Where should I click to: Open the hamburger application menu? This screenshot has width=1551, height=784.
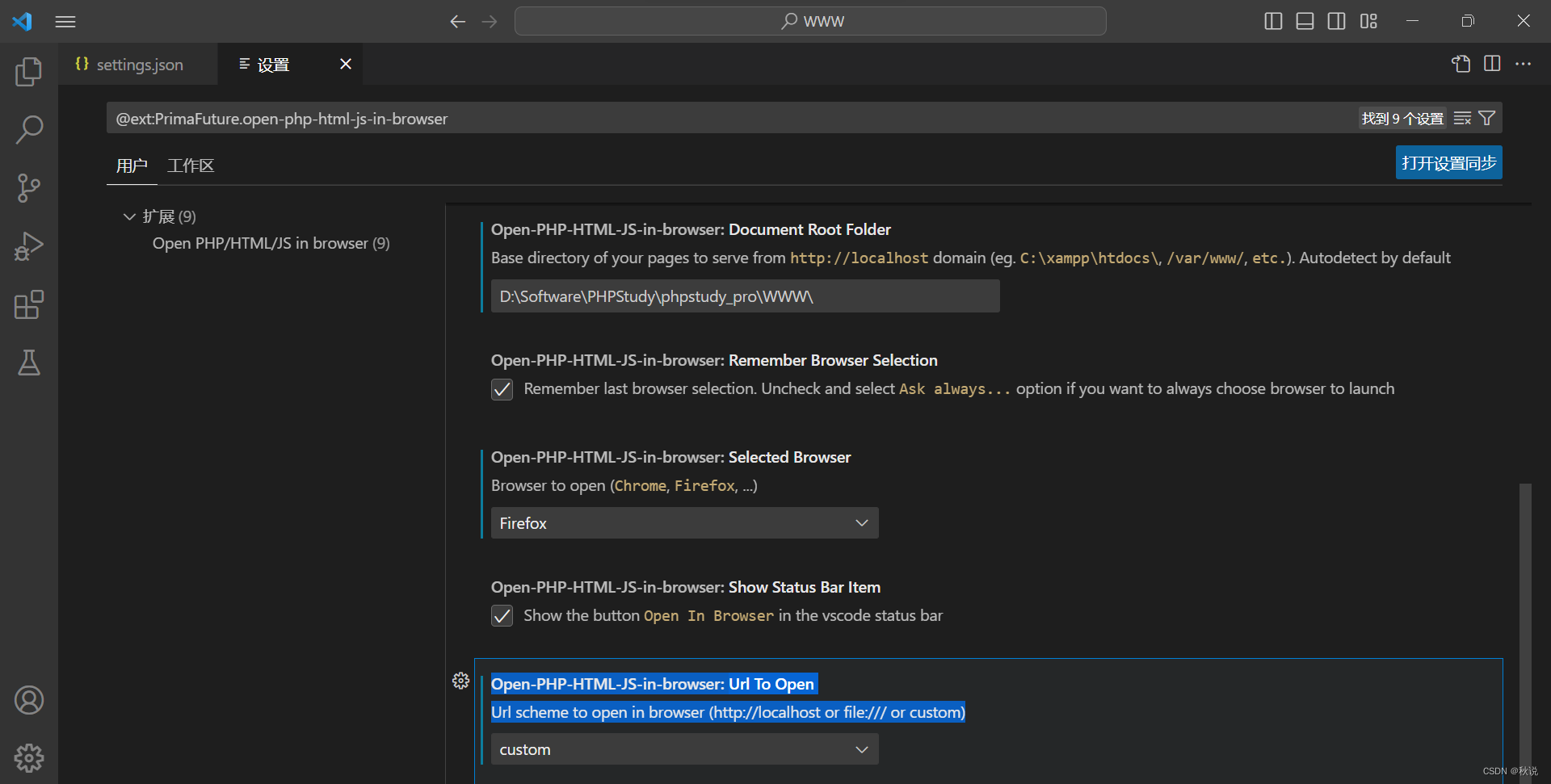click(x=65, y=22)
